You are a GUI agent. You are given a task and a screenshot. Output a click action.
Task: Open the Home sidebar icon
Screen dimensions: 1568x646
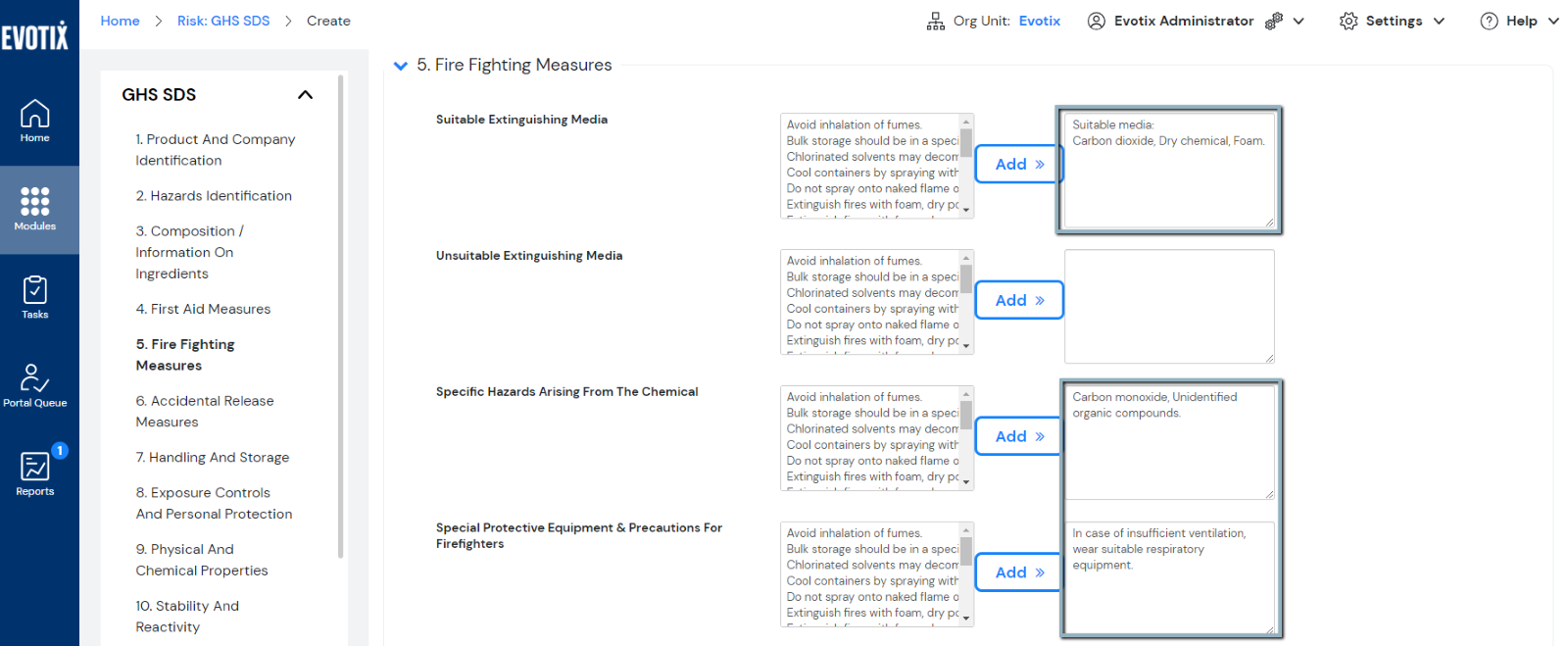tap(35, 121)
